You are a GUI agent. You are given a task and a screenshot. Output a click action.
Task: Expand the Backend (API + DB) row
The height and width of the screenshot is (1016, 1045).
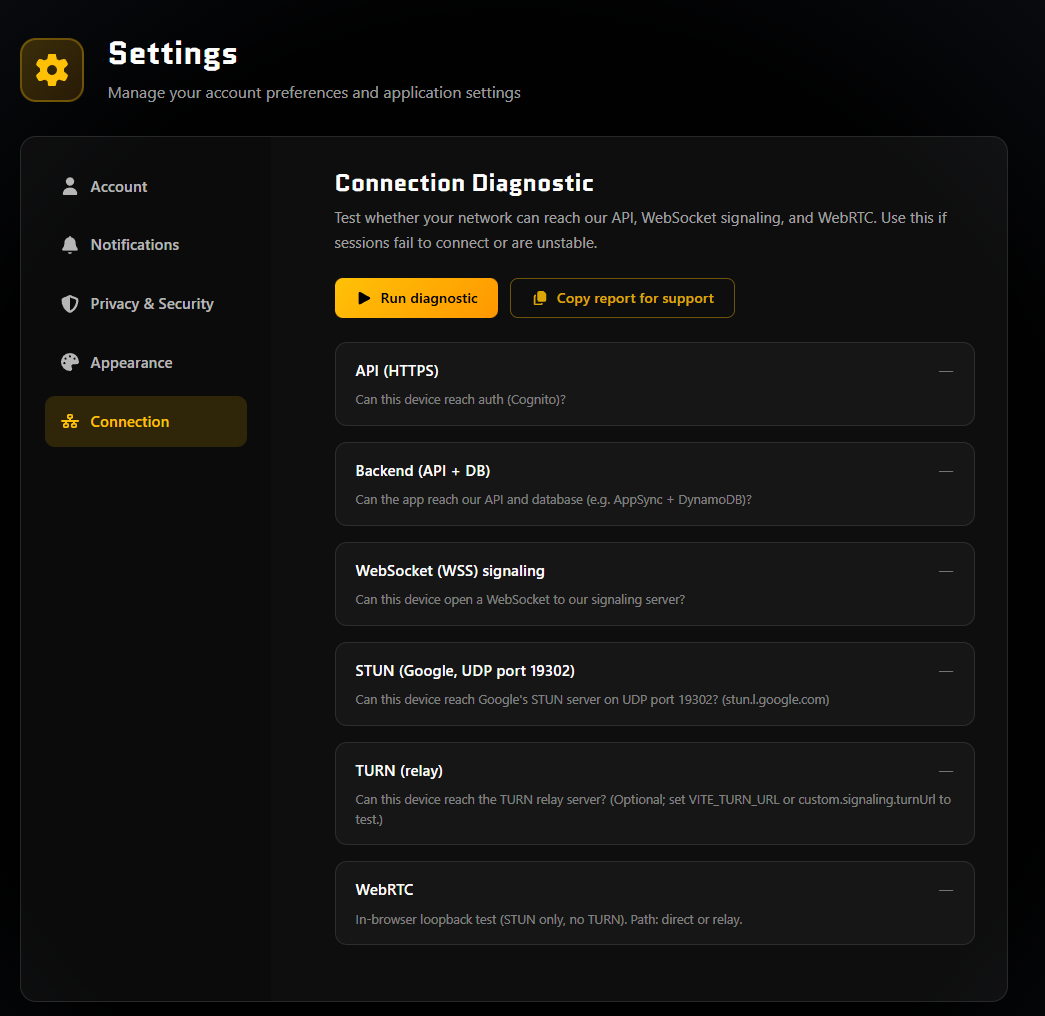(x=654, y=484)
